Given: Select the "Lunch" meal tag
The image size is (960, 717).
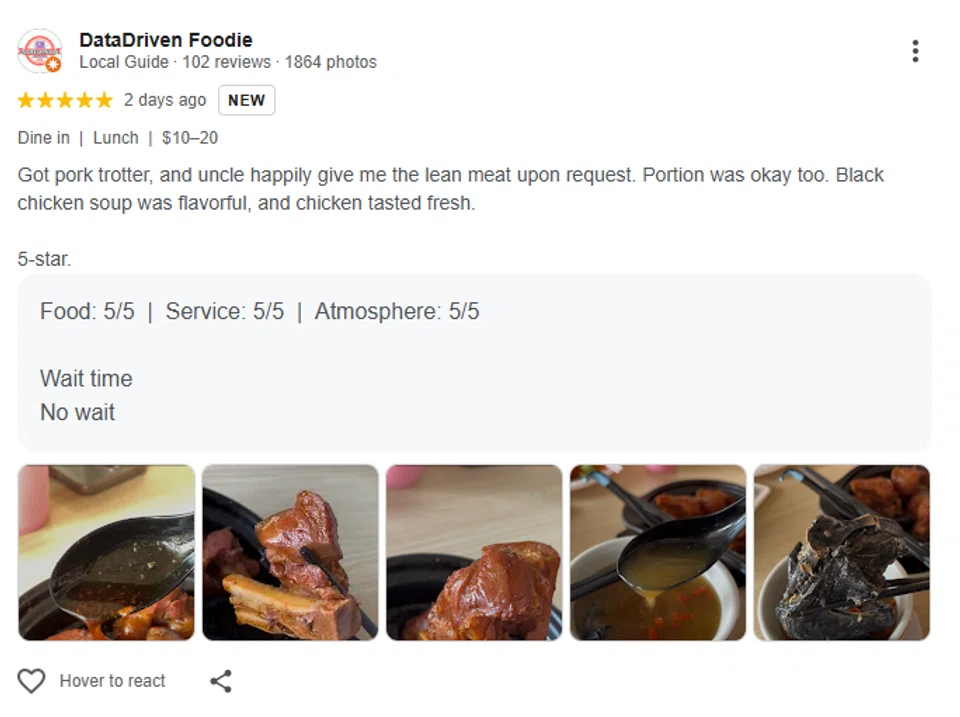Looking at the screenshot, I should [x=116, y=138].
